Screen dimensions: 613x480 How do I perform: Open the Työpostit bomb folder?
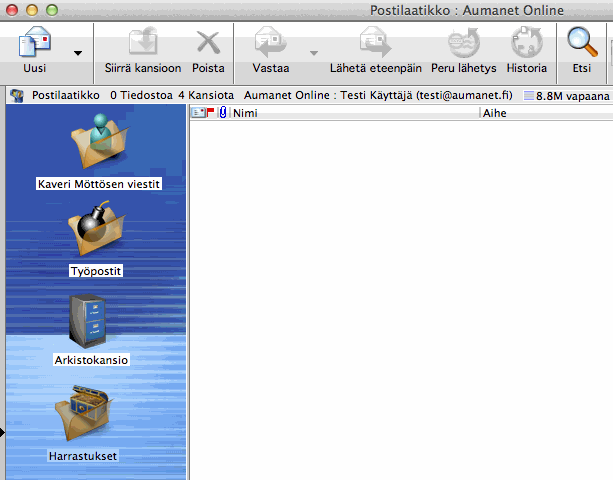tap(96, 230)
